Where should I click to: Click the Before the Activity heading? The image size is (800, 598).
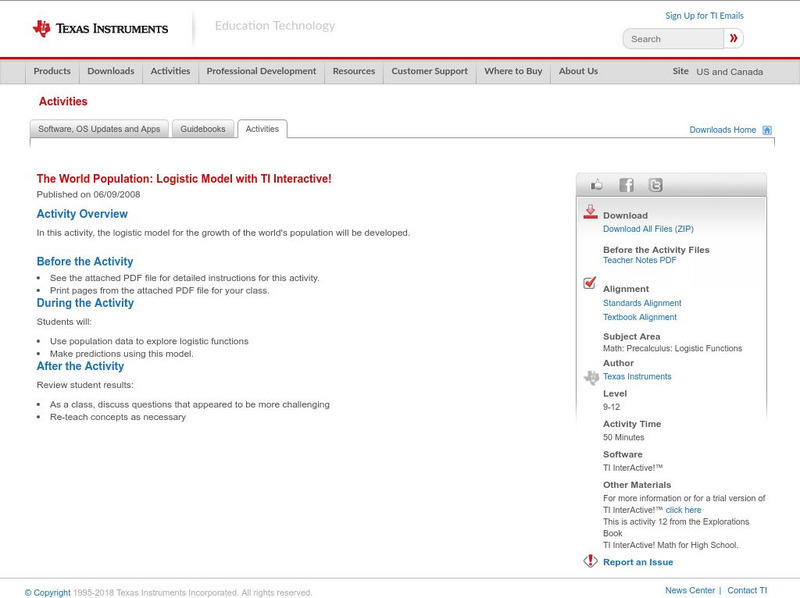85,261
